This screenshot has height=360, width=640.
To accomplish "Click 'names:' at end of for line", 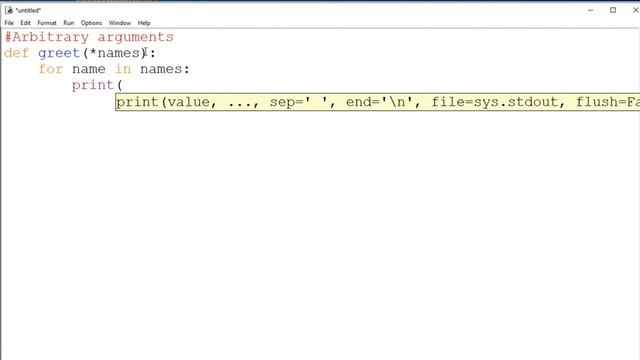I will 165,69.
